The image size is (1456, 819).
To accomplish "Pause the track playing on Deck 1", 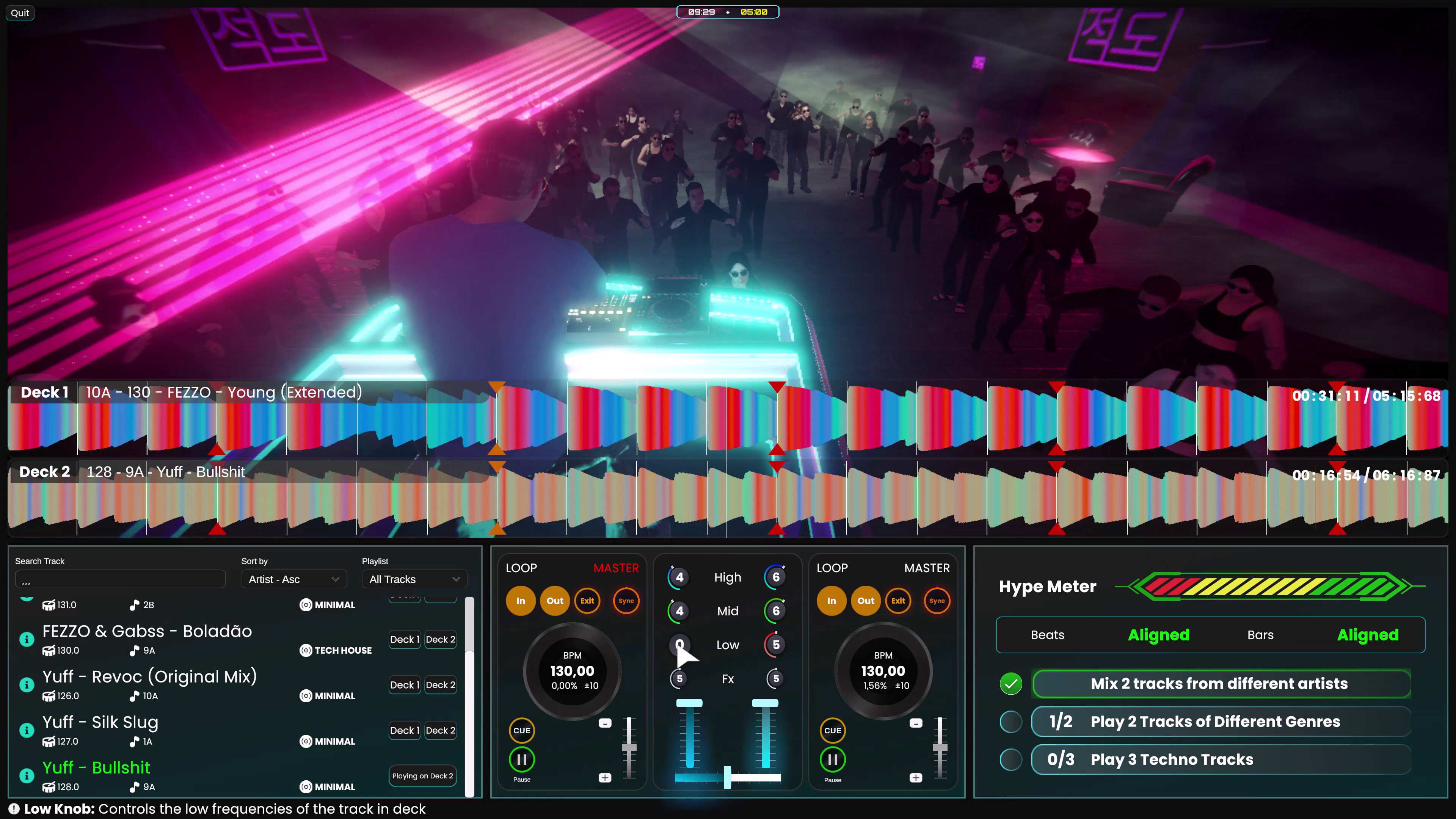I will coord(521,759).
